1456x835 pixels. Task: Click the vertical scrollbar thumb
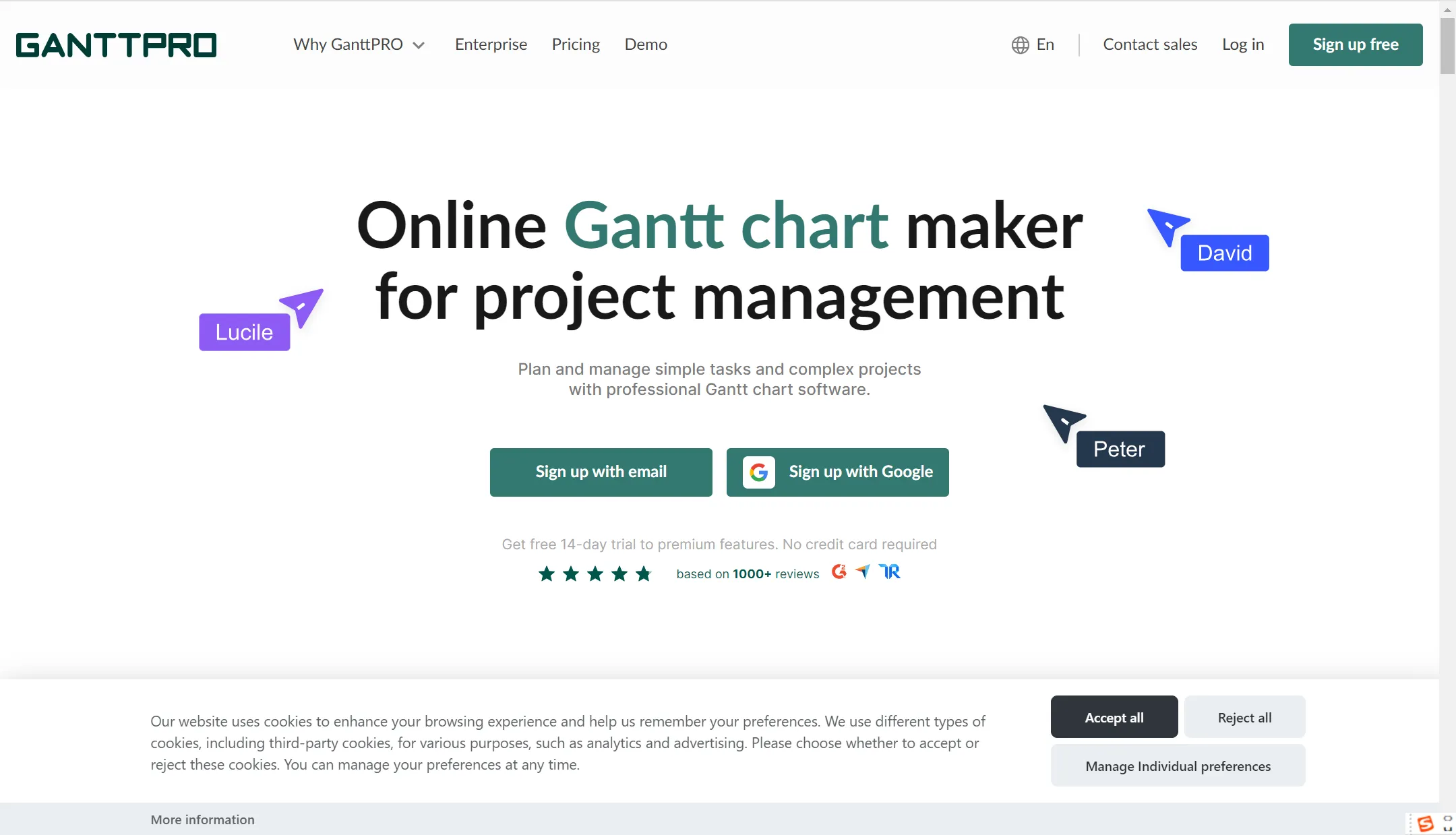pos(1447,46)
